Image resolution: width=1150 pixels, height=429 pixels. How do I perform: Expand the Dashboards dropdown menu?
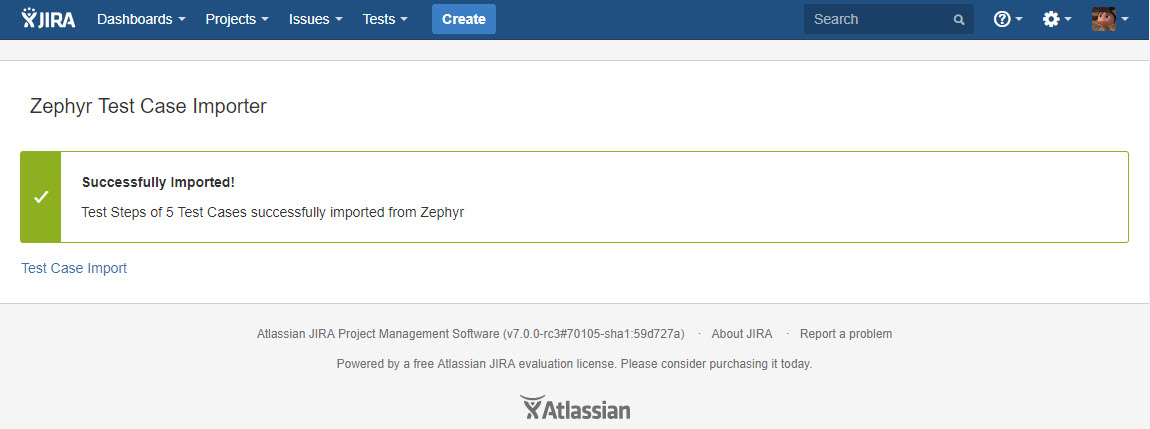(141, 19)
